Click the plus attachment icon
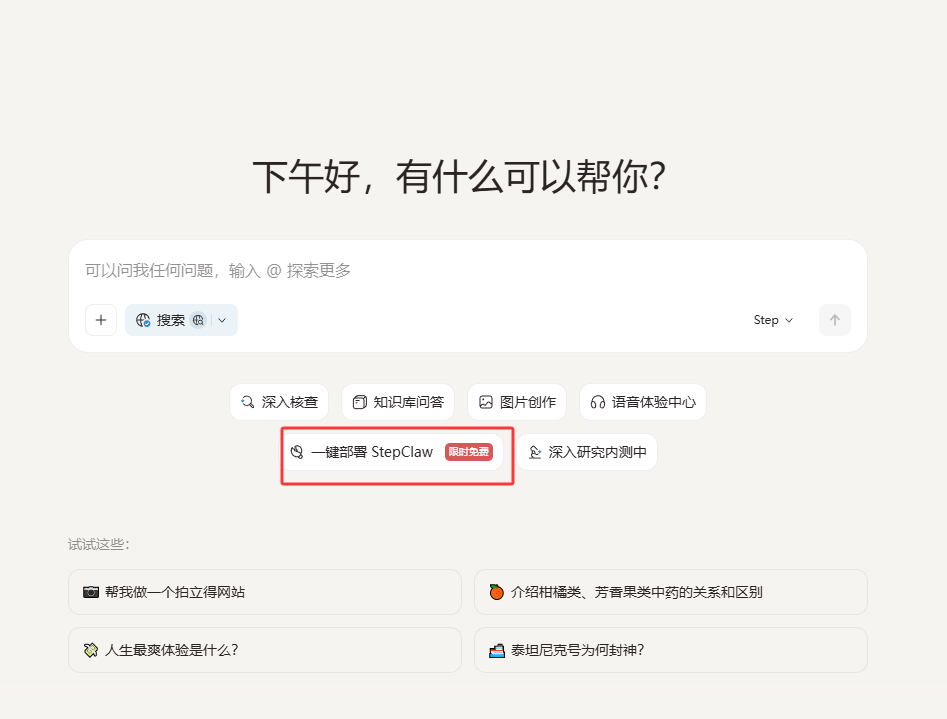This screenshot has height=719, width=947. click(x=100, y=320)
